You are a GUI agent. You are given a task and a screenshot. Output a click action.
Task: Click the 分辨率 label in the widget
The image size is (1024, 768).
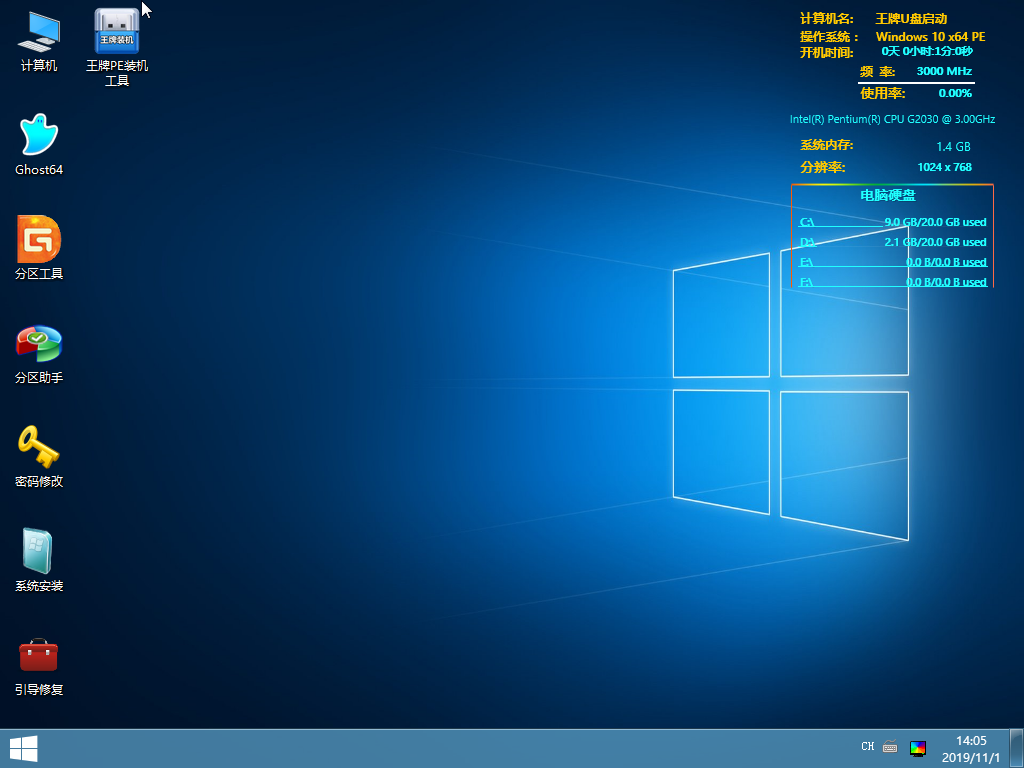tap(823, 167)
